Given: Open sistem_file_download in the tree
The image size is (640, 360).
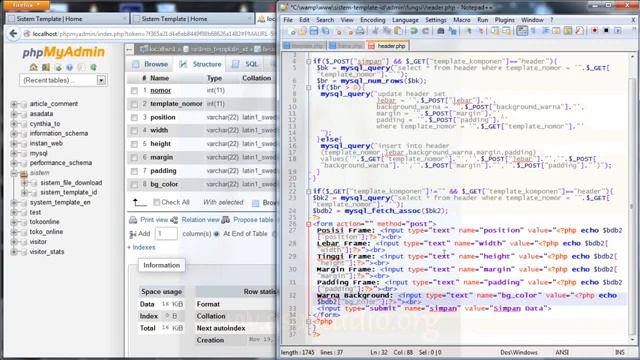Looking at the screenshot, I should (x=71, y=182).
